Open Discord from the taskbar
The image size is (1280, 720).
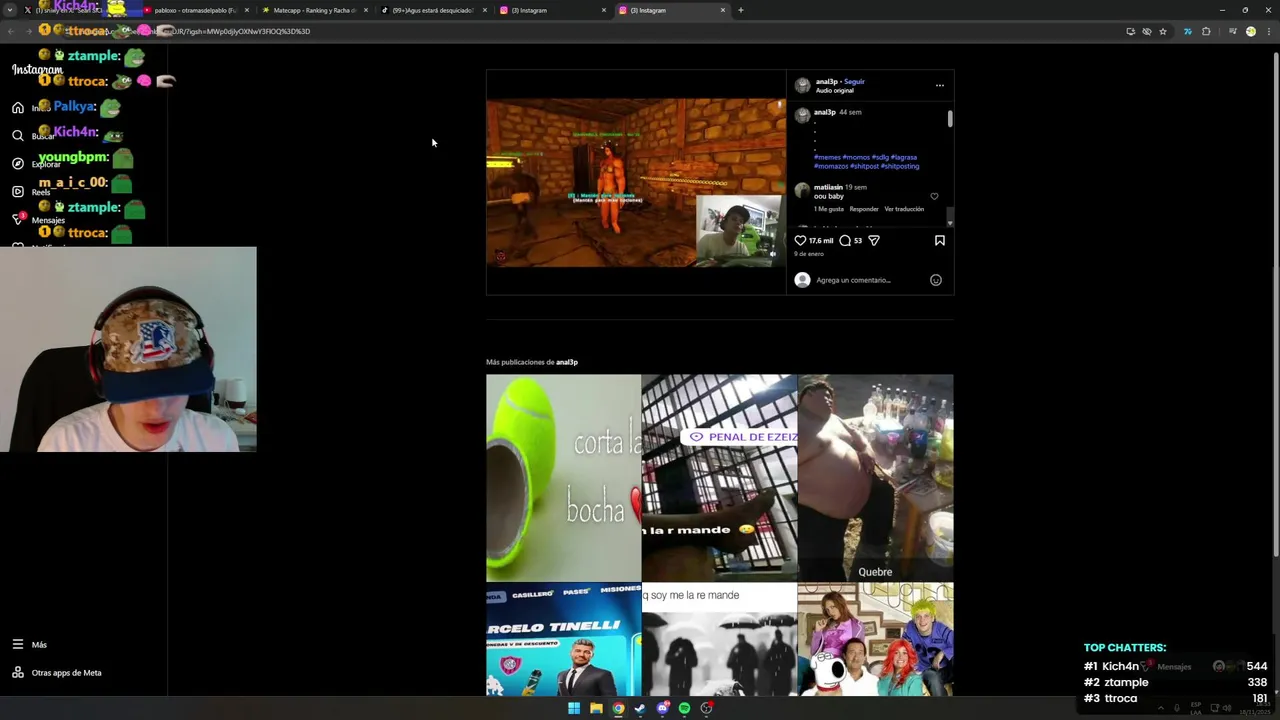(662, 708)
